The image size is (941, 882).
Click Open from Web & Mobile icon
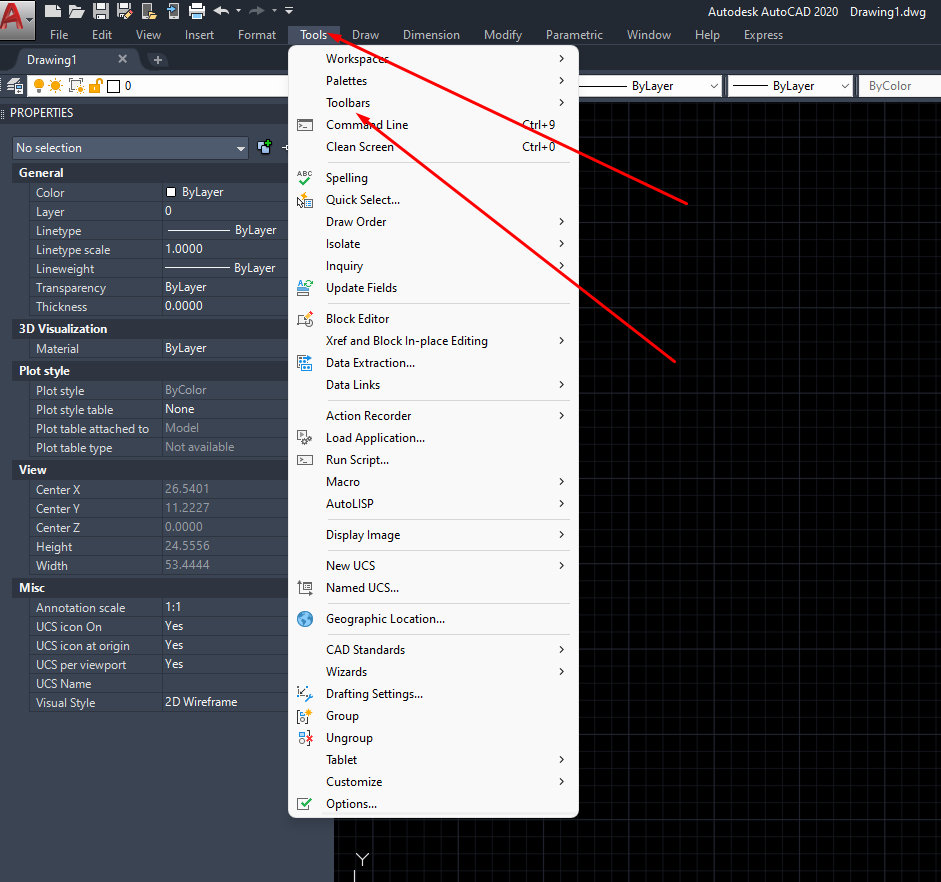click(149, 10)
